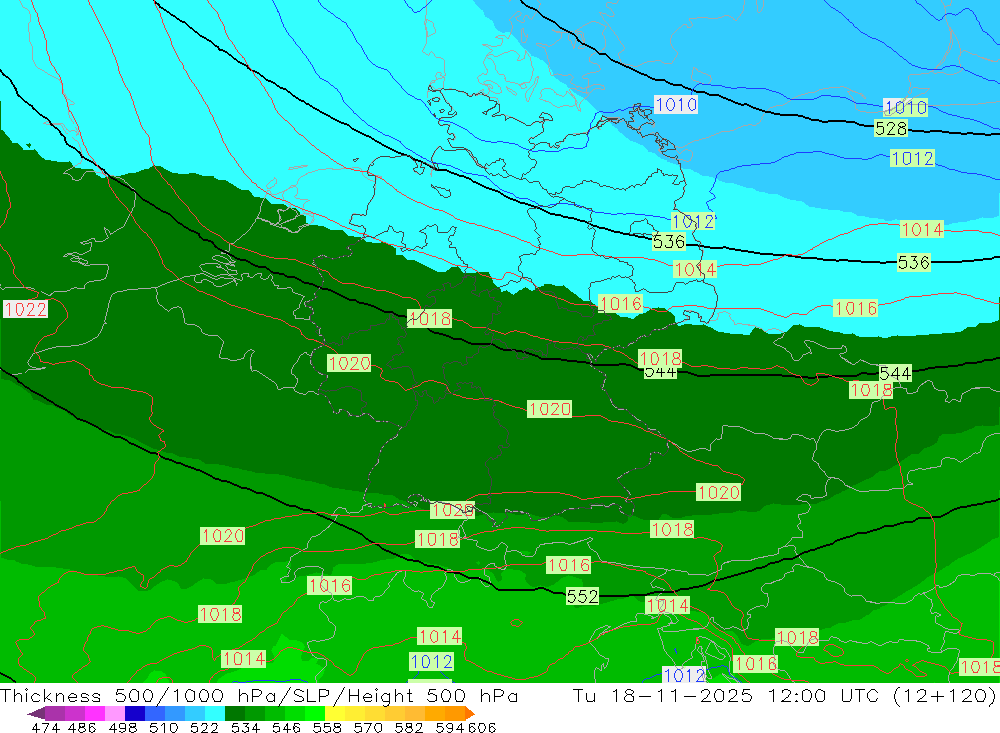This screenshot has height=733, width=1000.
Task: Pick the brightest lime green legend swatch
Action: 315,713
